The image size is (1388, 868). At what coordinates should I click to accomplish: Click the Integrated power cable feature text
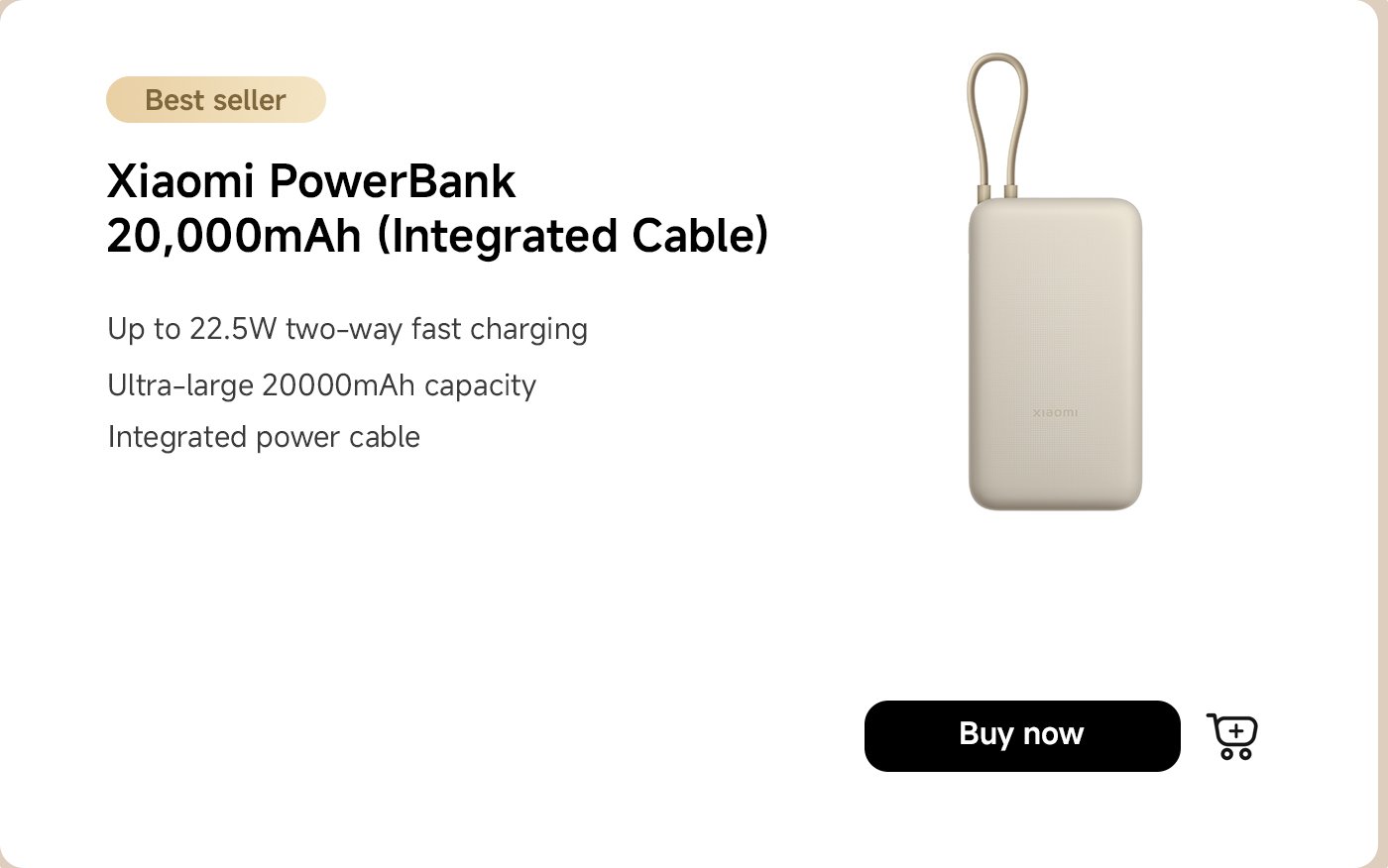point(264,436)
